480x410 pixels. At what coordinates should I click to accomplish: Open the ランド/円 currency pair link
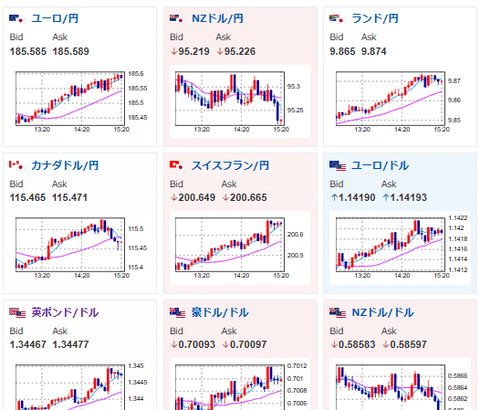(x=375, y=18)
